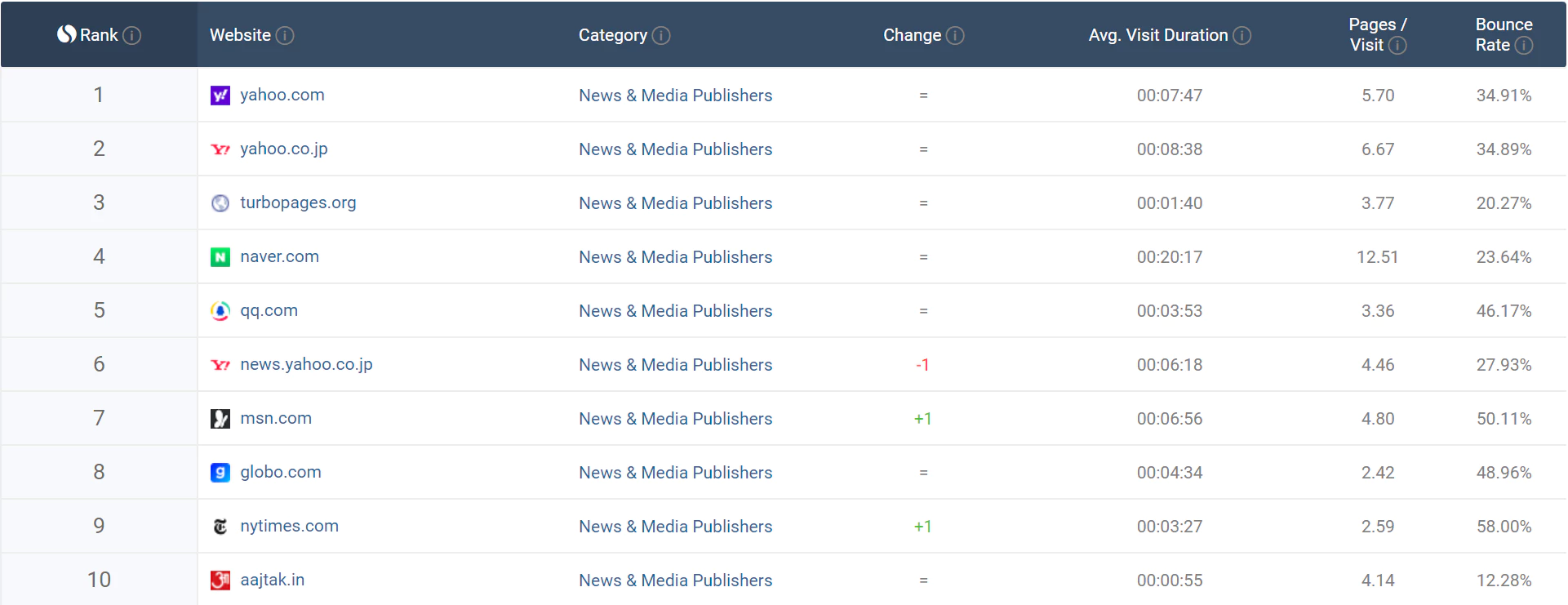This screenshot has width=1568, height=605.
Task: Click the 00:07:47 duration for yahoo.com
Action: pyautogui.click(x=1170, y=96)
